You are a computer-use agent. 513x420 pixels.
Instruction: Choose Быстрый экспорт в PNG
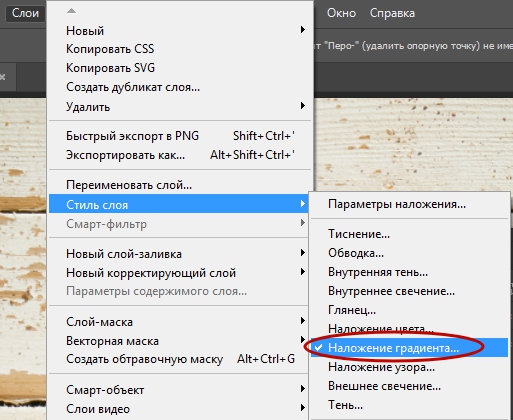(x=180, y=136)
